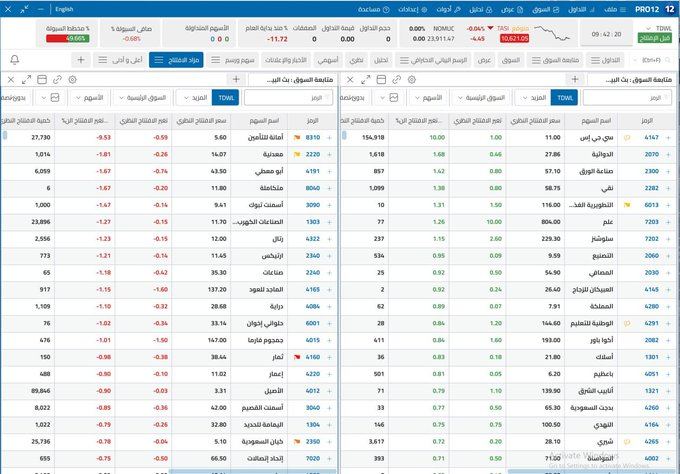Viewport: 680px width, 474px height.
Task: Open the إعدادات menu
Action: pos(412,9)
